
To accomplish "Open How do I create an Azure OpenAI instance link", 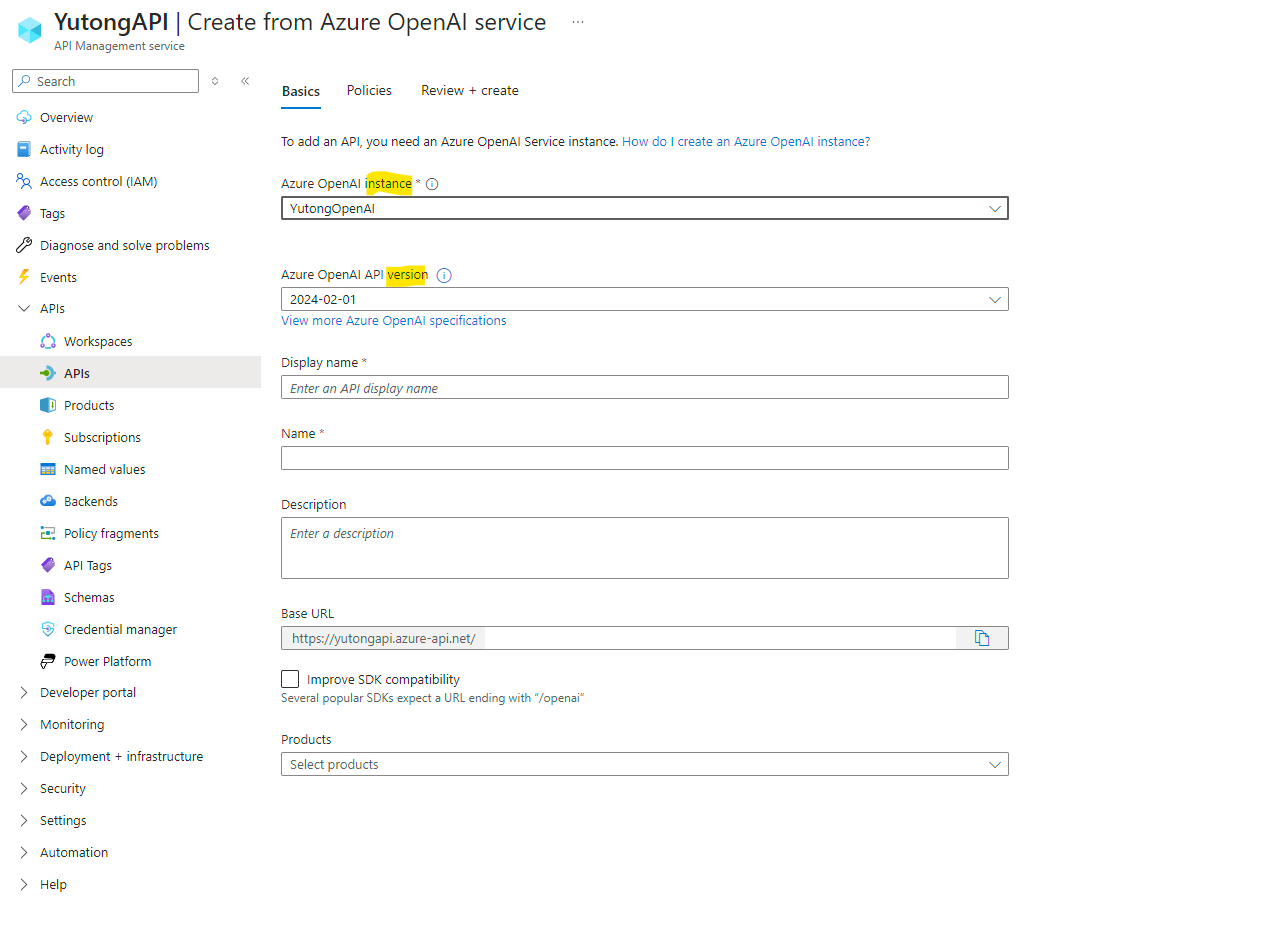I will 746,142.
